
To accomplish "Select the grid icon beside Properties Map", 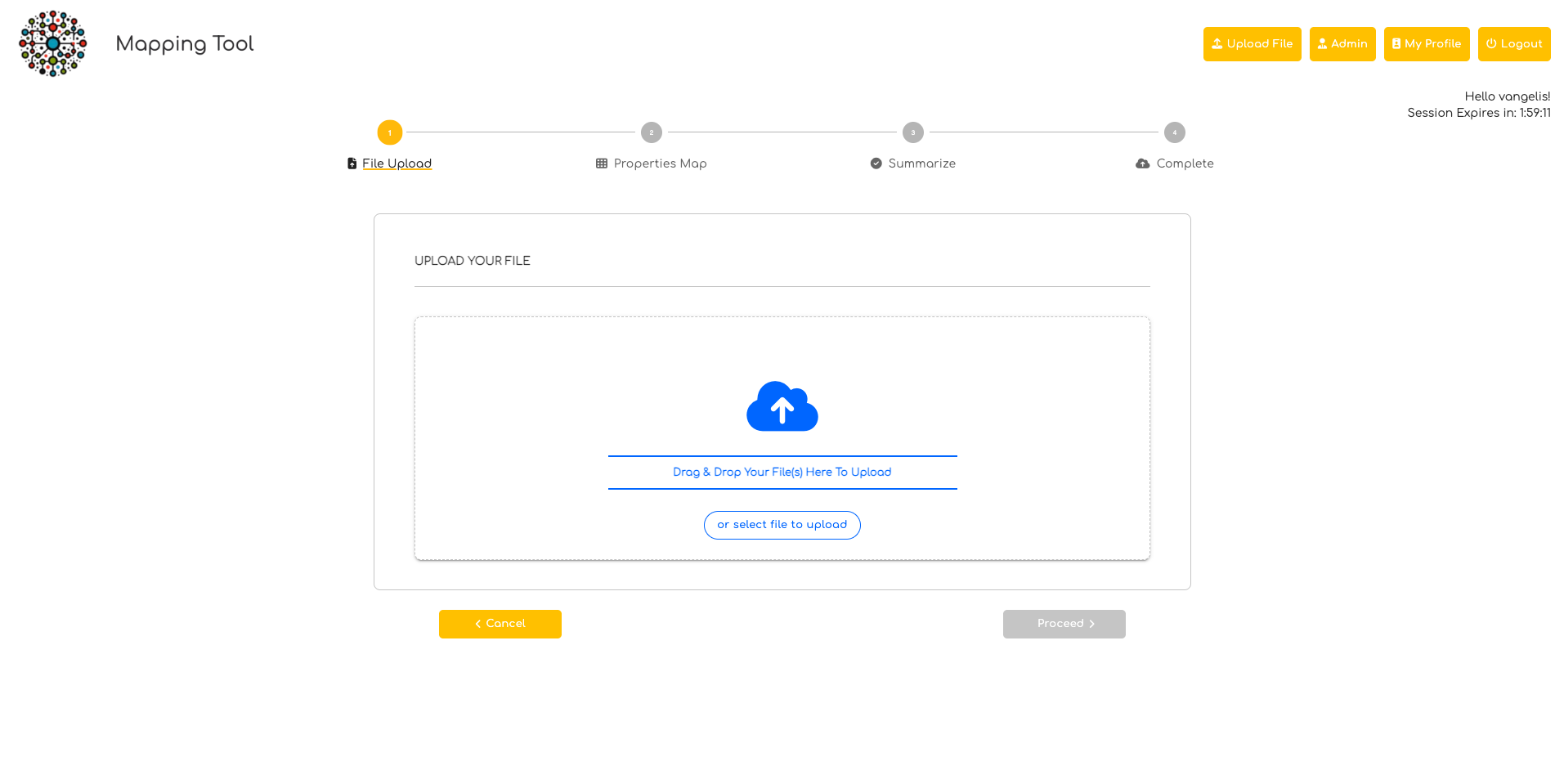I will tap(602, 163).
